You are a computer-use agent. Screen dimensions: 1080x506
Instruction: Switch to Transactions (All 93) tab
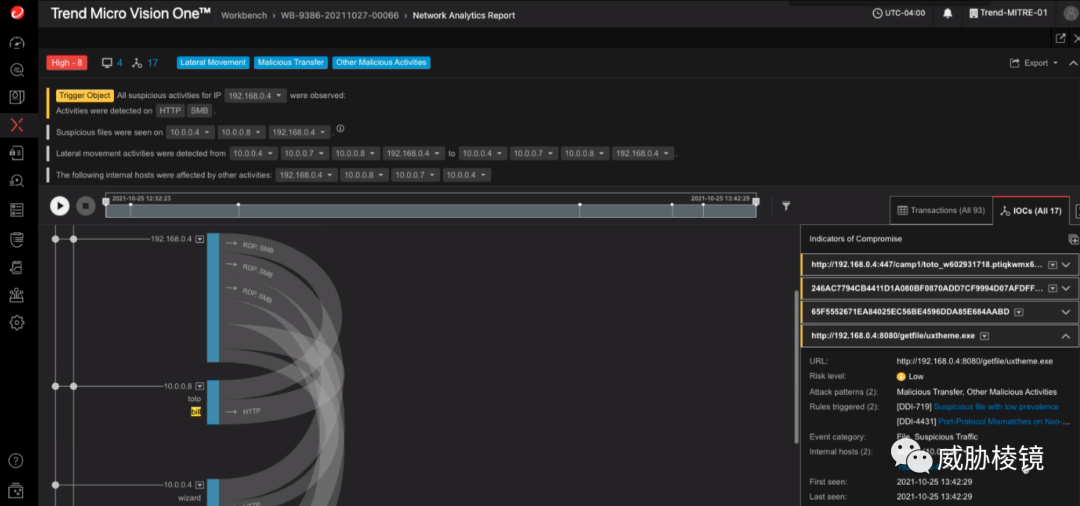(x=941, y=211)
